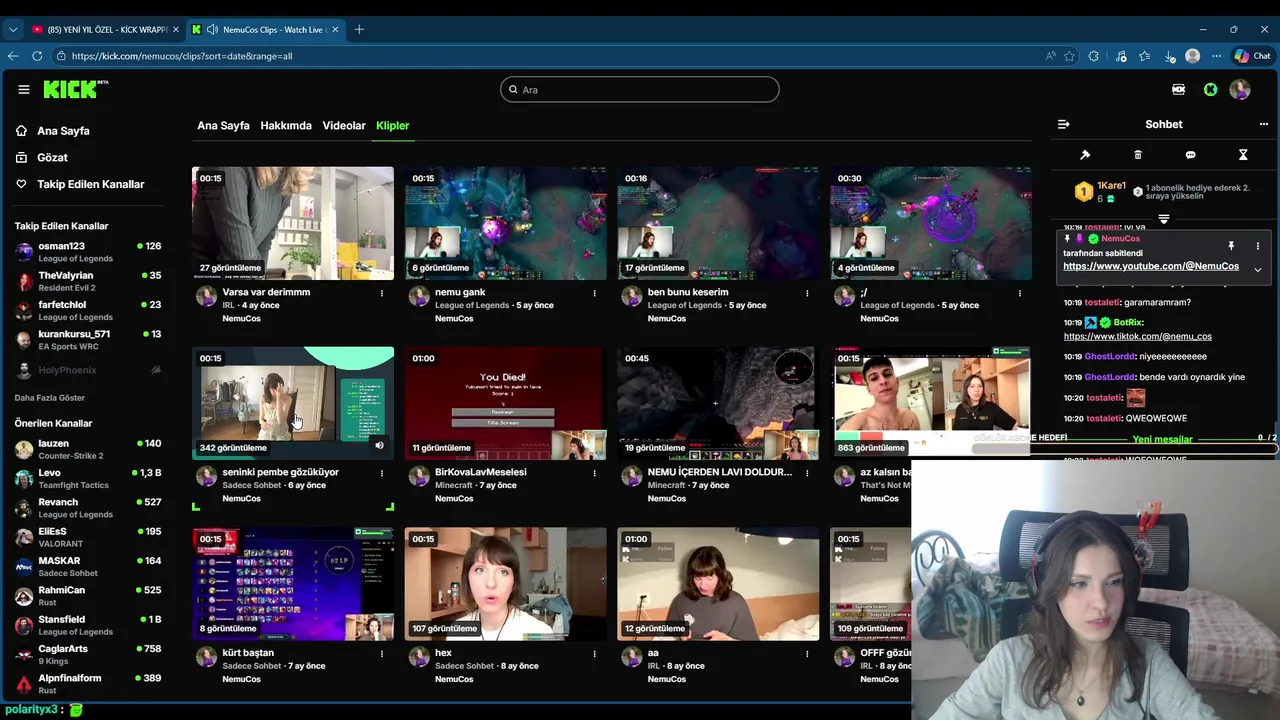Open kurankursu_571 channel
The width and height of the screenshot is (1280, 720).
click(88, 339)
